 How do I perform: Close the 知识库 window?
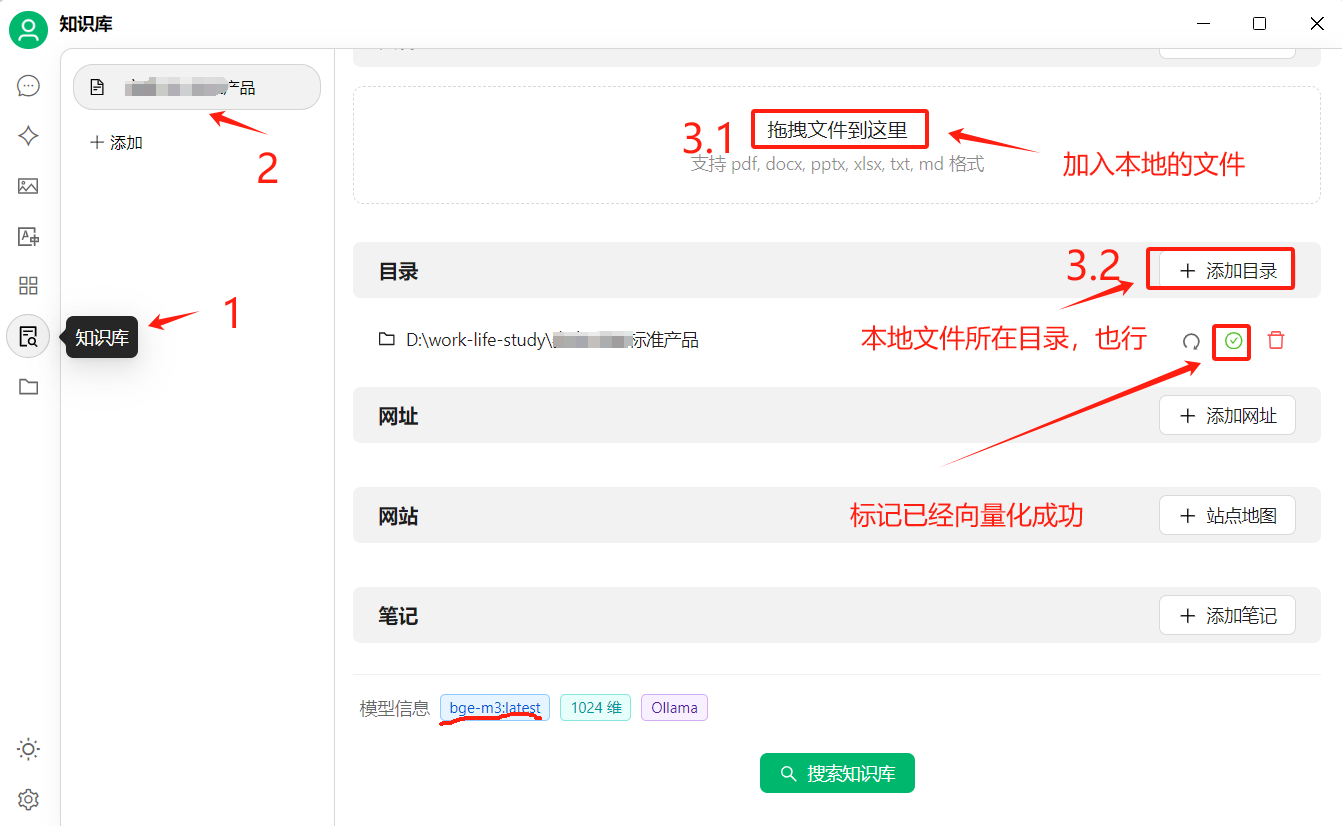[1317, 24]
